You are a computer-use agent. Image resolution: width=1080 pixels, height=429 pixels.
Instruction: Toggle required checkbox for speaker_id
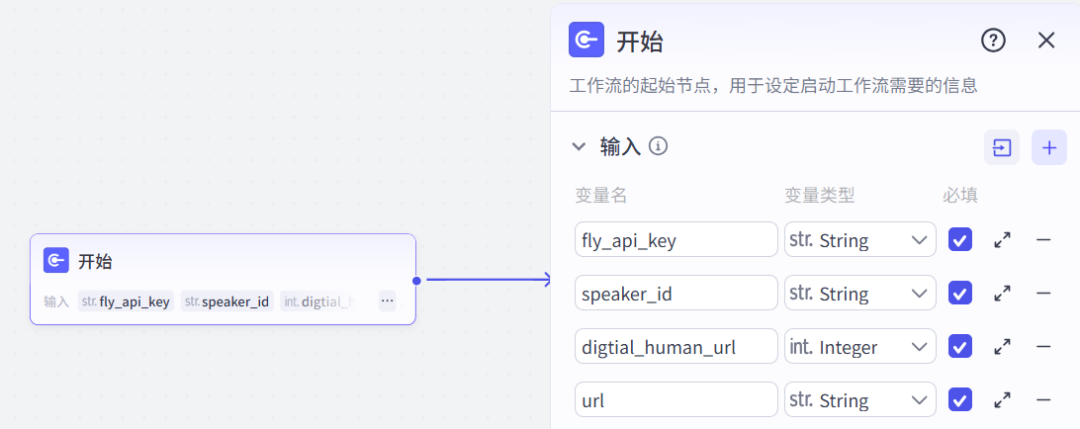tap(960, 293)
